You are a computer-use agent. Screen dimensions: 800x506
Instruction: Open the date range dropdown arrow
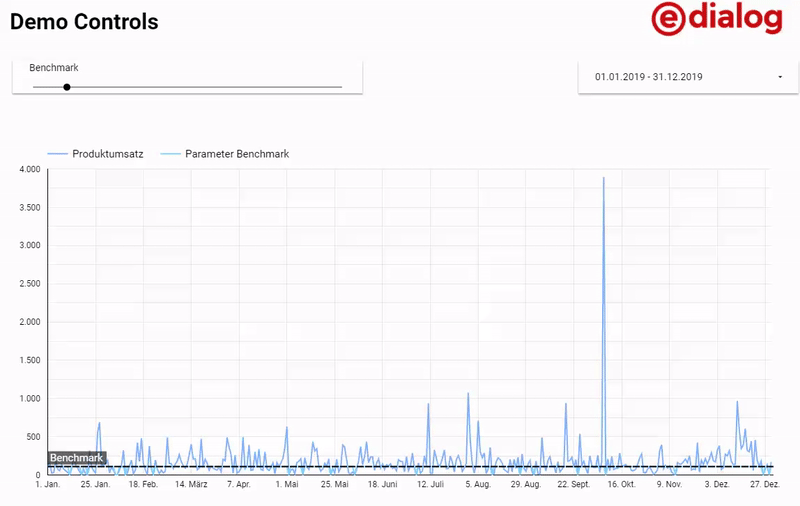(x=780, y=77)
